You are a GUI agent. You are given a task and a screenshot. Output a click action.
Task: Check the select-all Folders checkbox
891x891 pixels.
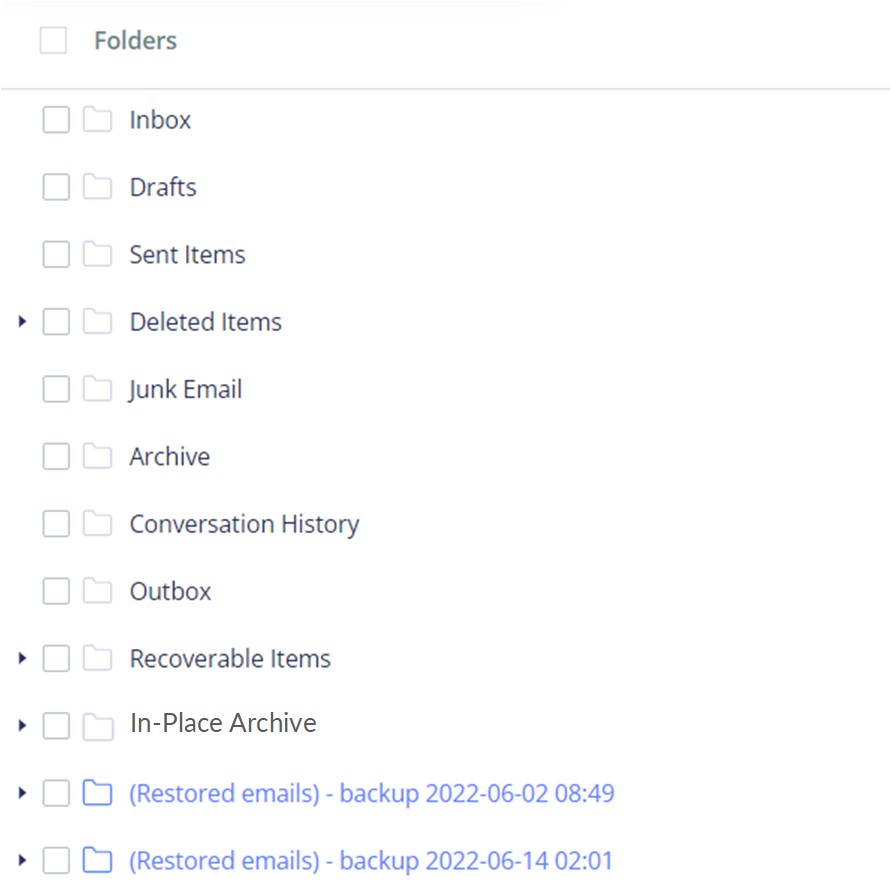(x=53, y=40)
